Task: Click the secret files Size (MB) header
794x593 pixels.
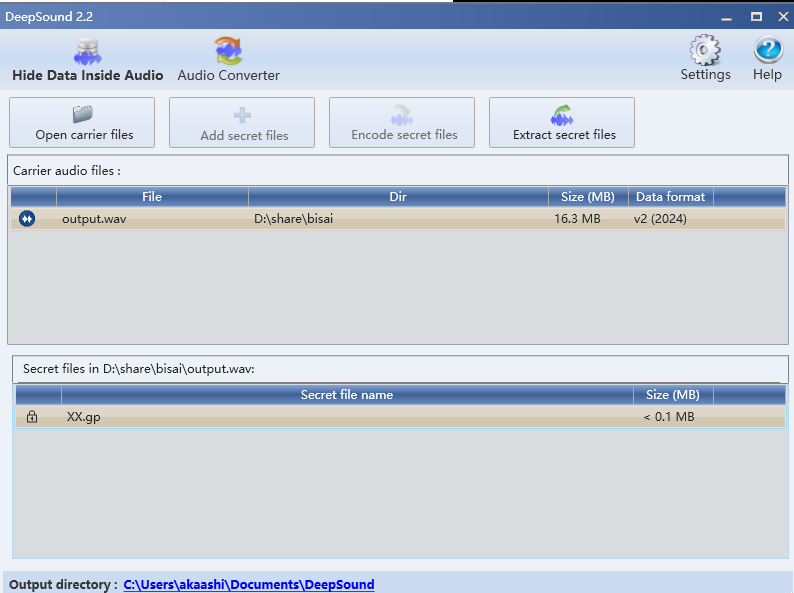Action: pos(673,394)
